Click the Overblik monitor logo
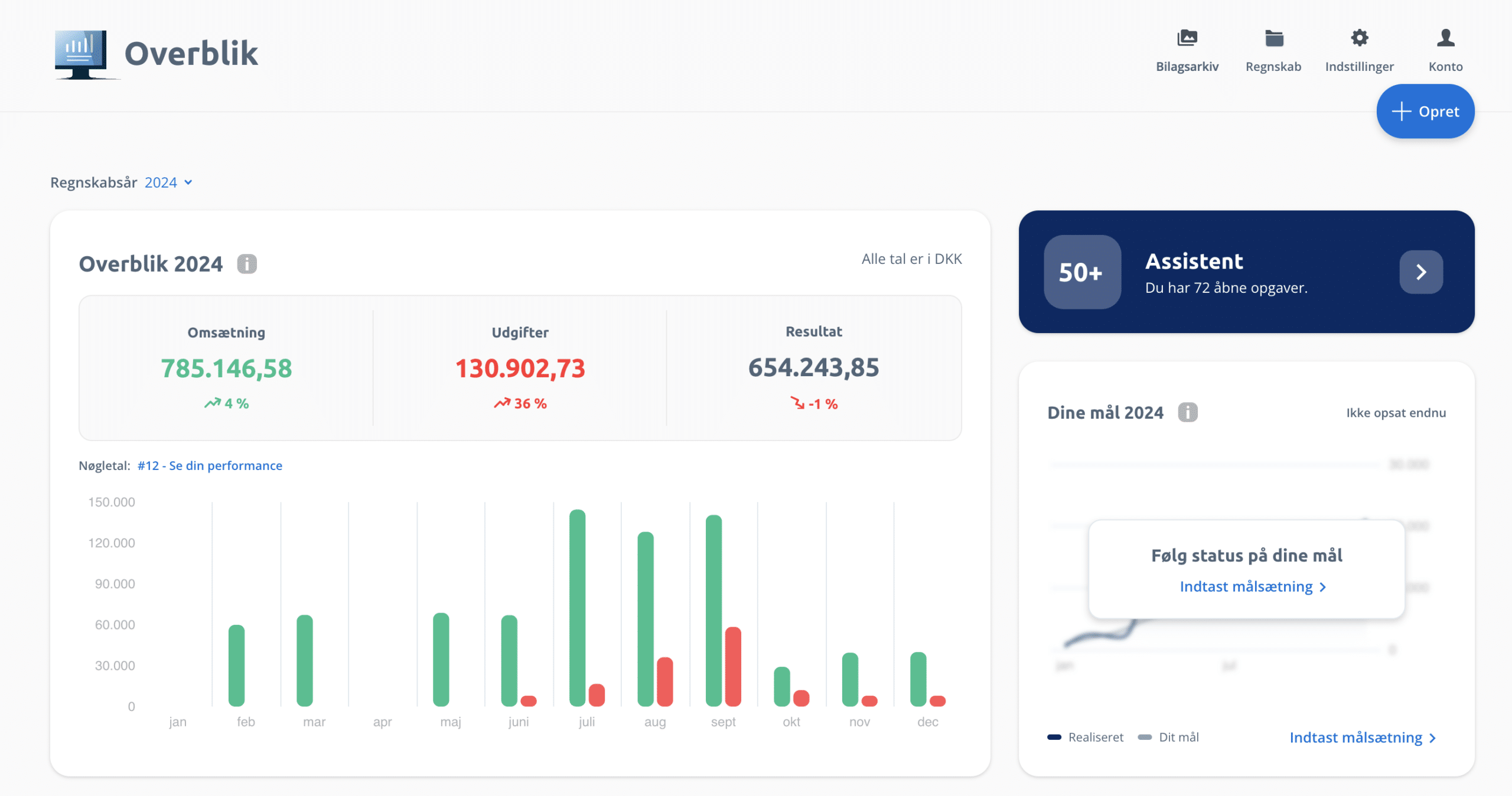 coord(82,54)
